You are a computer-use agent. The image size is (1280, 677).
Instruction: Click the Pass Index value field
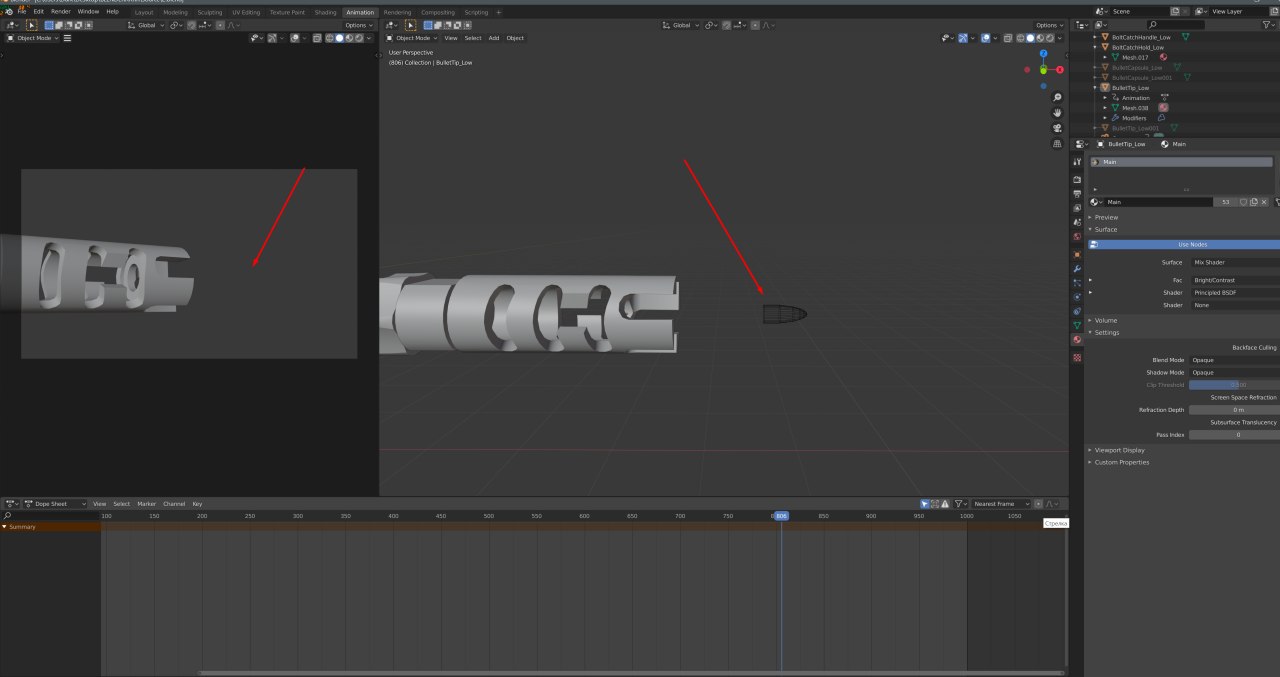(1234, 434)
